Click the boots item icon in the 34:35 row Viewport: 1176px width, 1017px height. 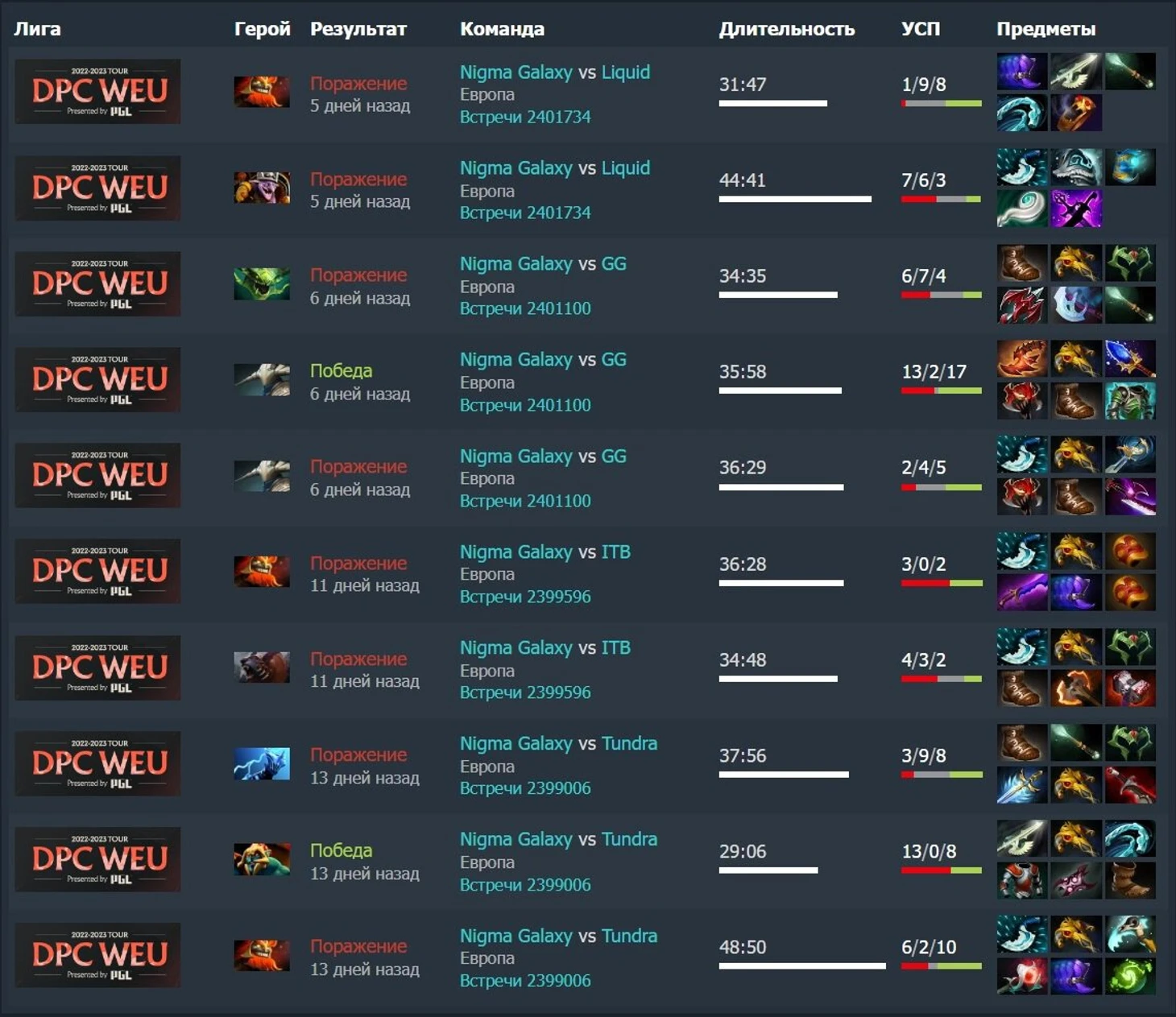tap(1022, 263)
